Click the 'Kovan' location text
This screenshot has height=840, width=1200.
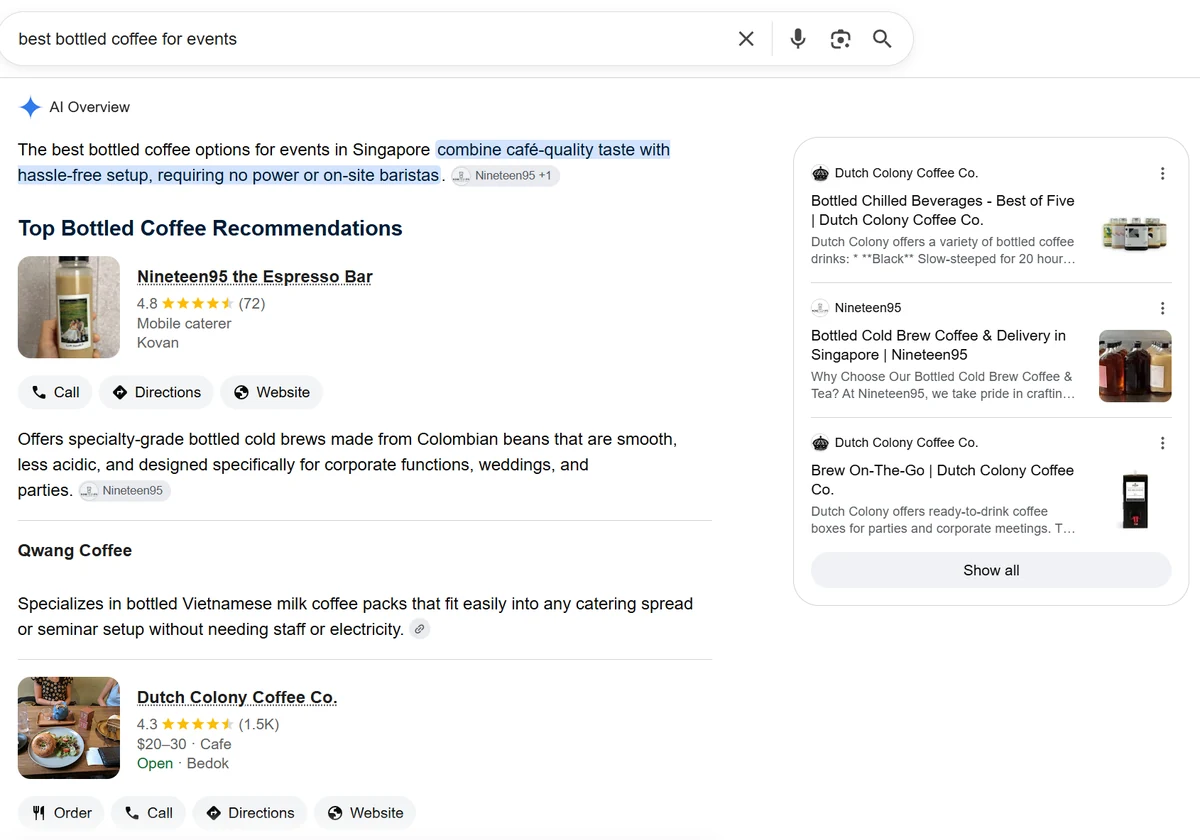click(x=158, y=342)
